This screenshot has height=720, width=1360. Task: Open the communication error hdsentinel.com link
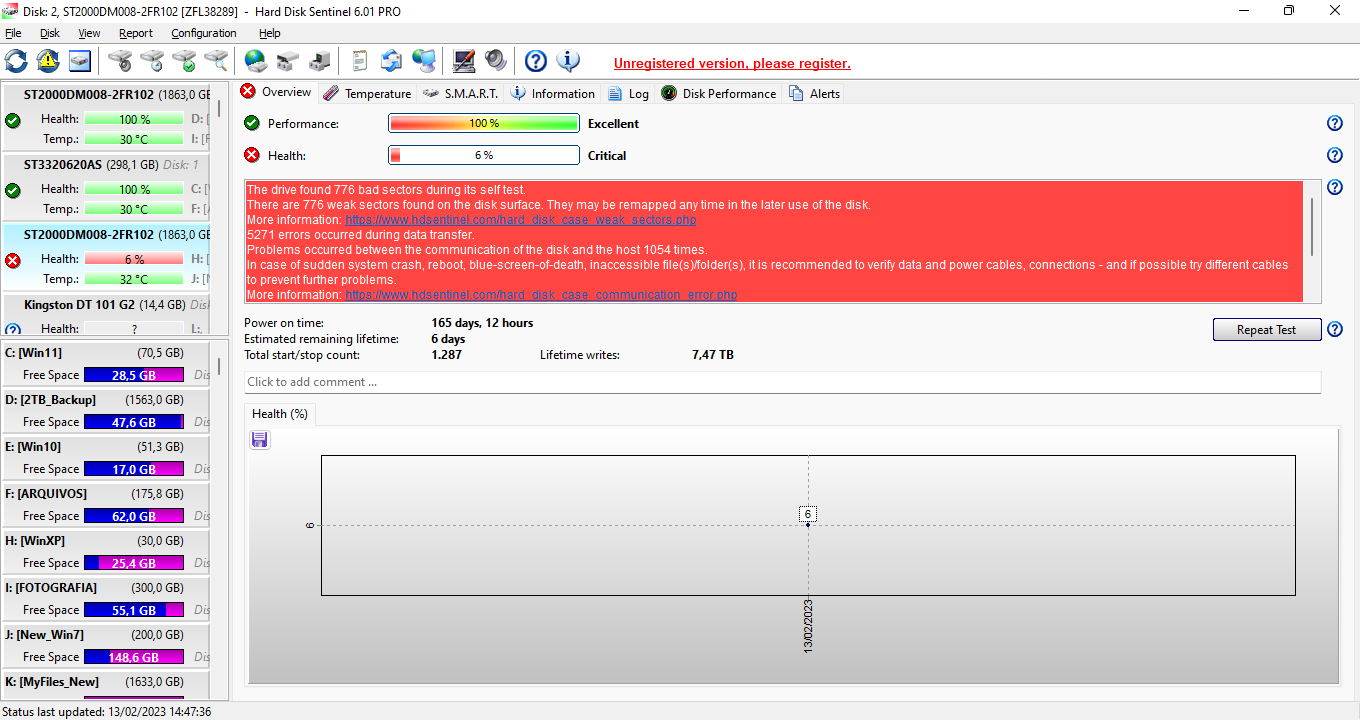coord(541,295)
